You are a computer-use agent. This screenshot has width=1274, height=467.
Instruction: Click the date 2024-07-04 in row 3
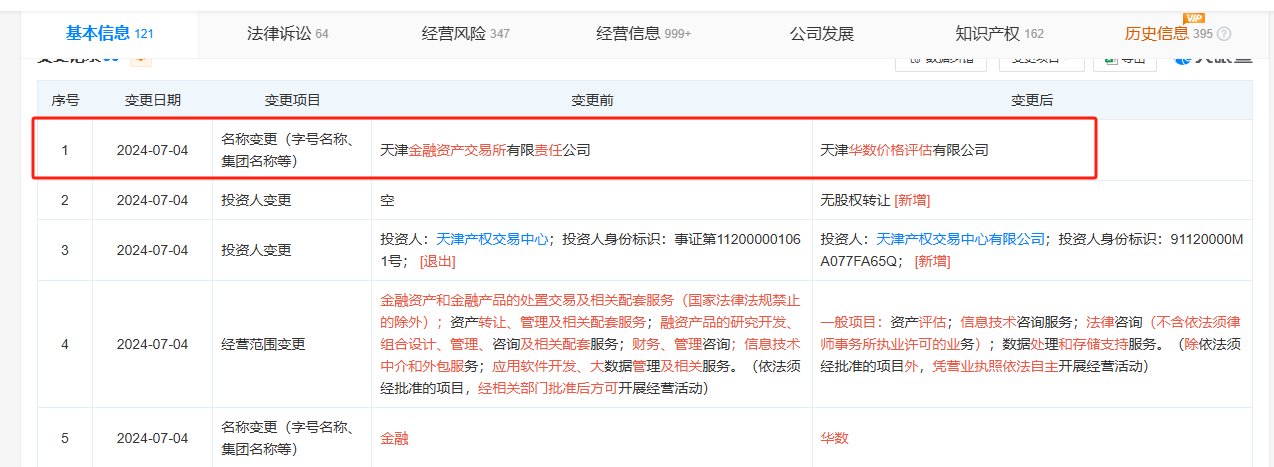[x=153, y=250]
